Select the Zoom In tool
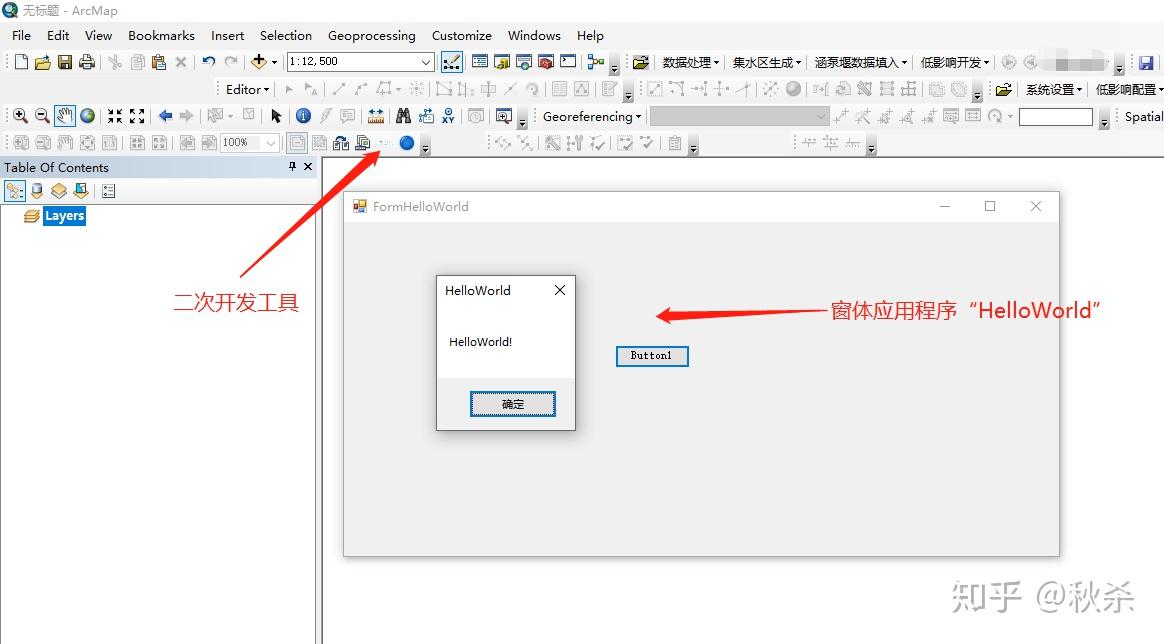This screenshot has height=644, width=1164. click(20, 115)
